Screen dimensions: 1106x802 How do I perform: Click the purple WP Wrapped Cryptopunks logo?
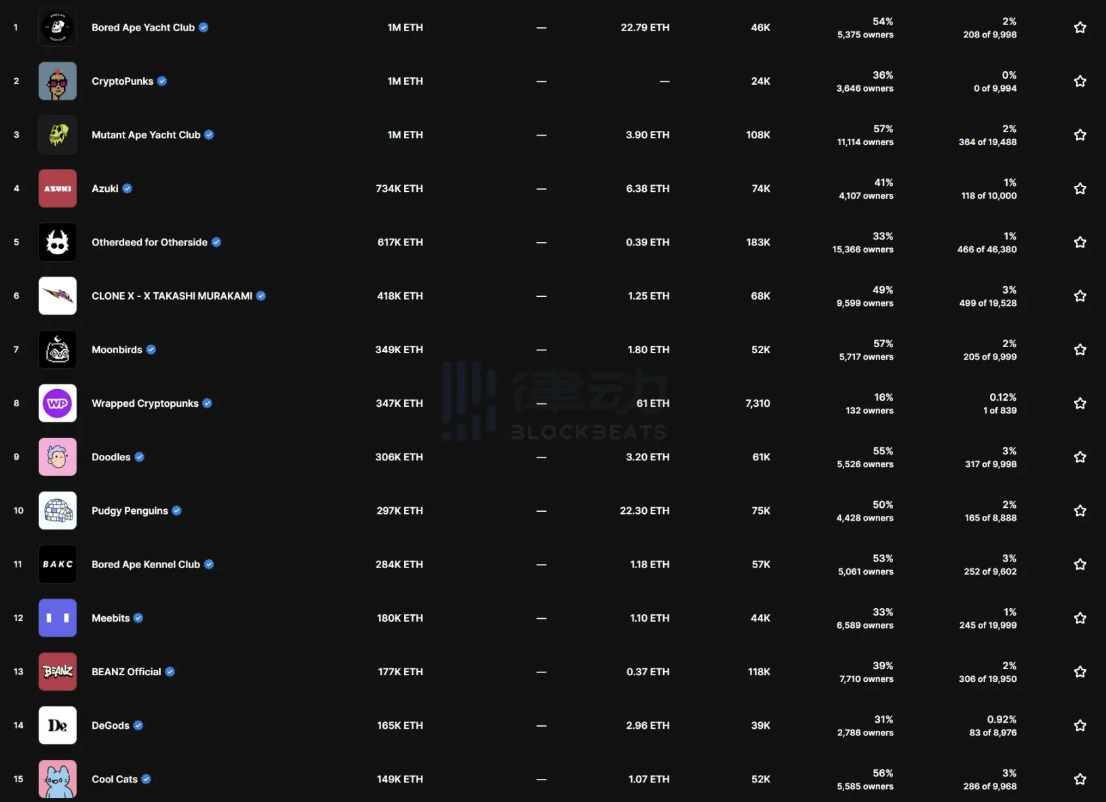[x=57, y=403]
